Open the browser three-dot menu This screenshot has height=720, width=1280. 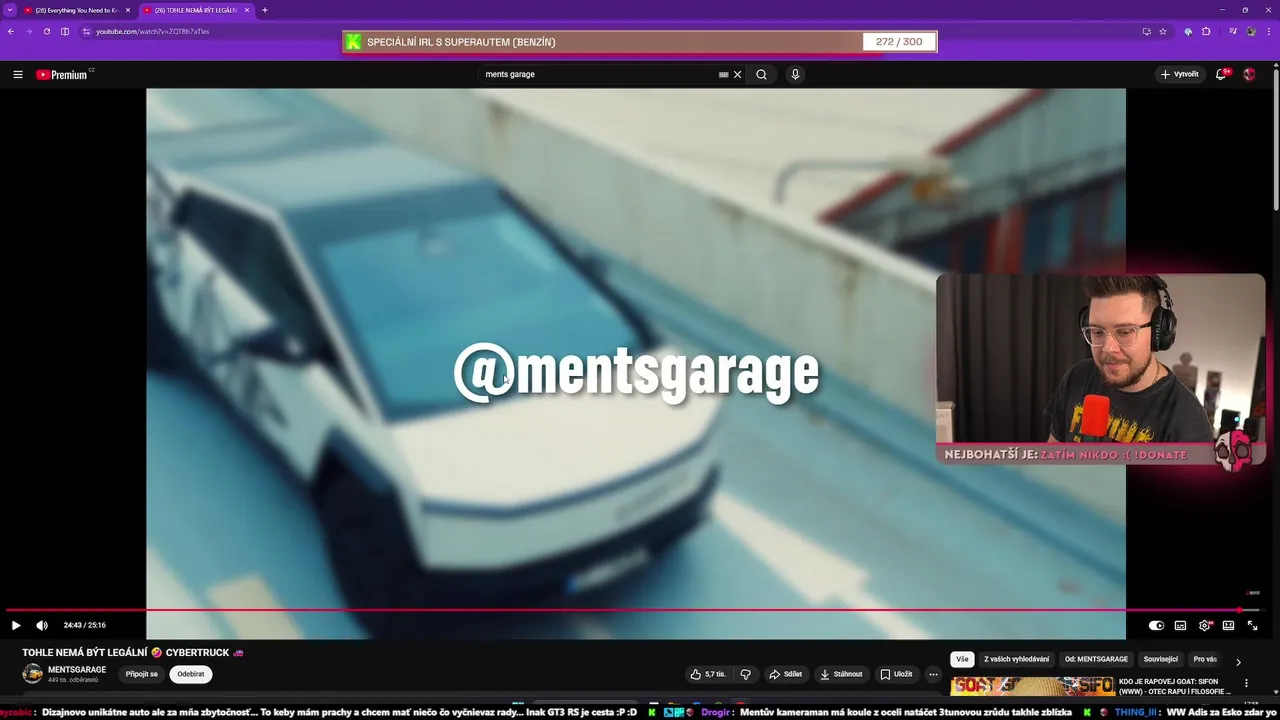1269,31
